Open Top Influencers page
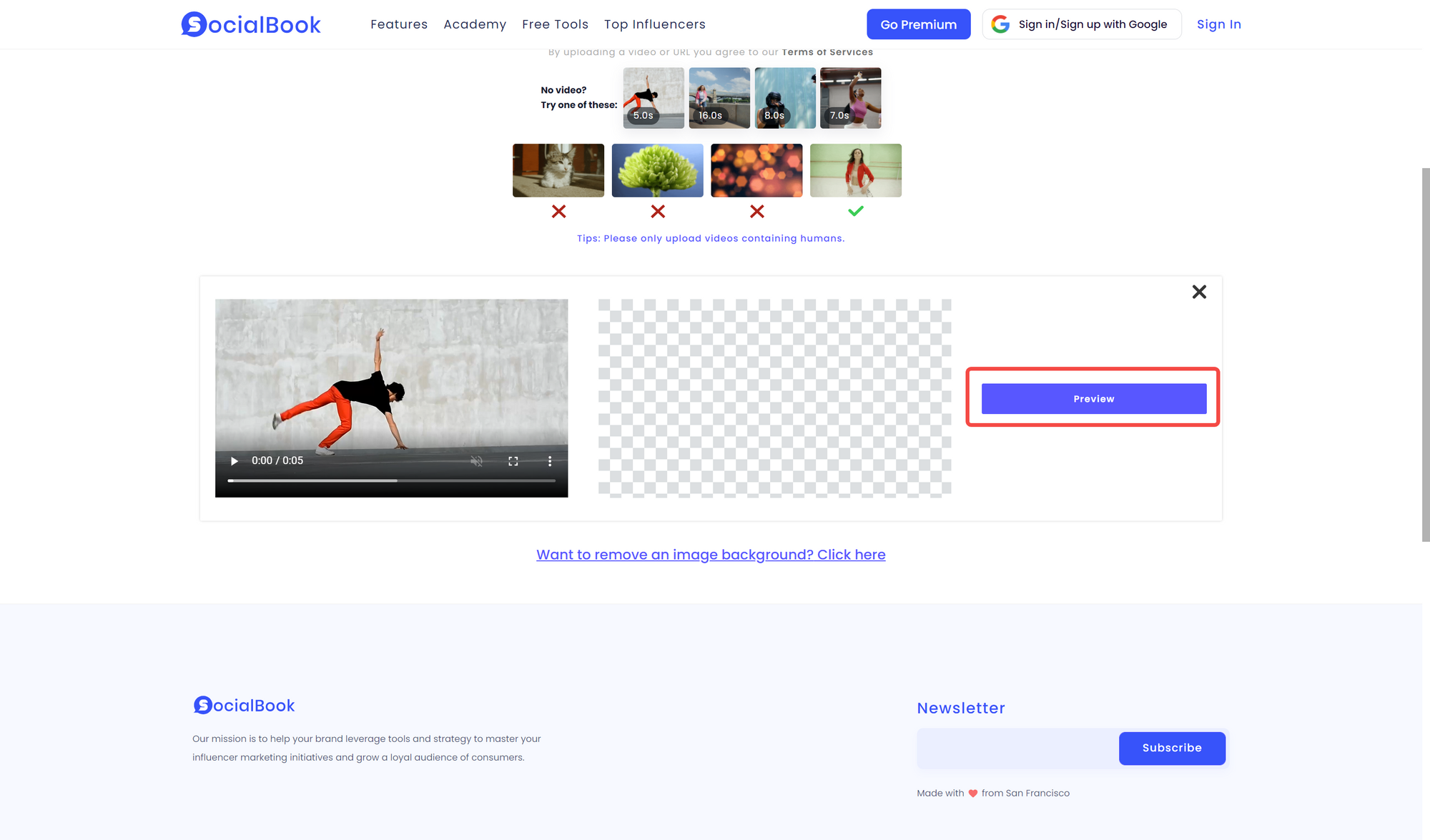 point(654,24)
